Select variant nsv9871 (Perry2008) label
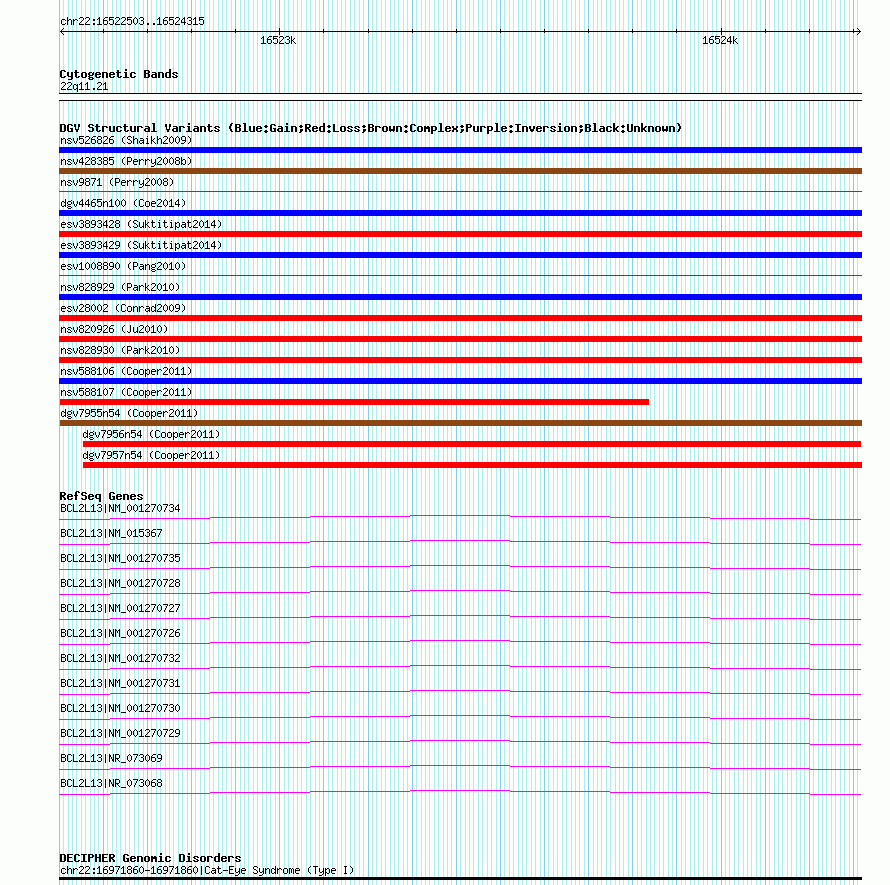 pos(117,182)
